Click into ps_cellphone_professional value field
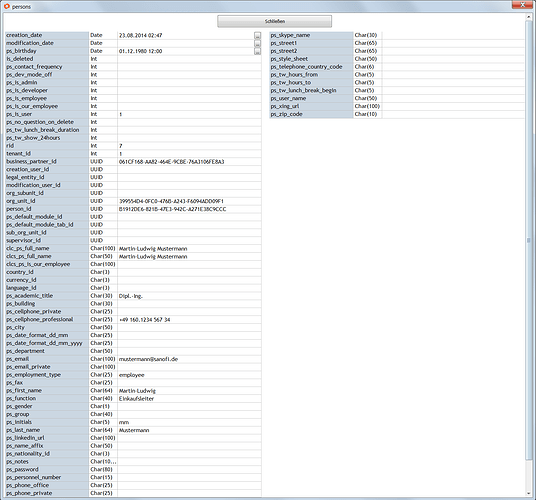This screenshot has height=500, width=536. [x=189, y=320]
